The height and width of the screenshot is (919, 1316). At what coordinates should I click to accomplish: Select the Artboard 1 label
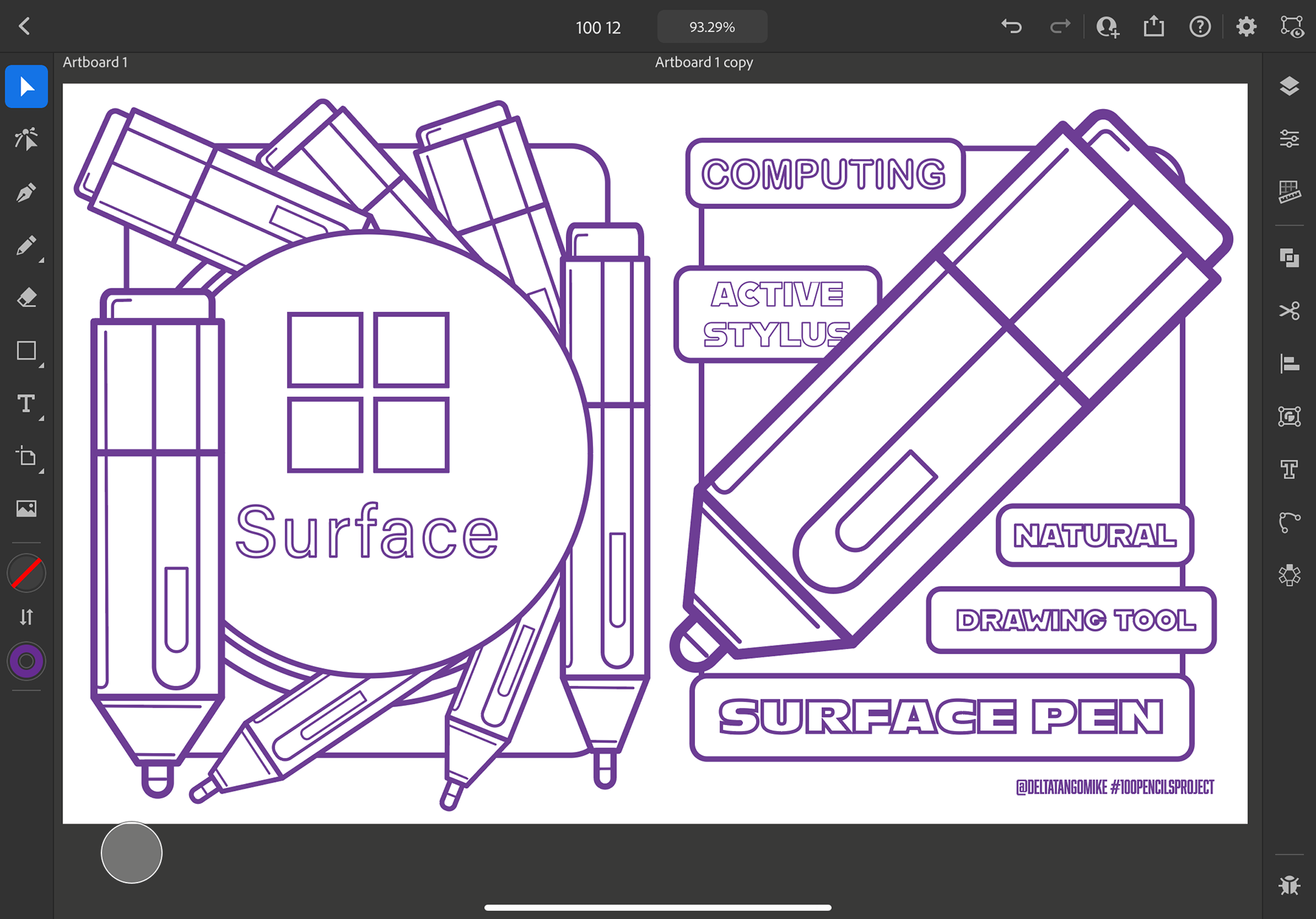[95, 62]
